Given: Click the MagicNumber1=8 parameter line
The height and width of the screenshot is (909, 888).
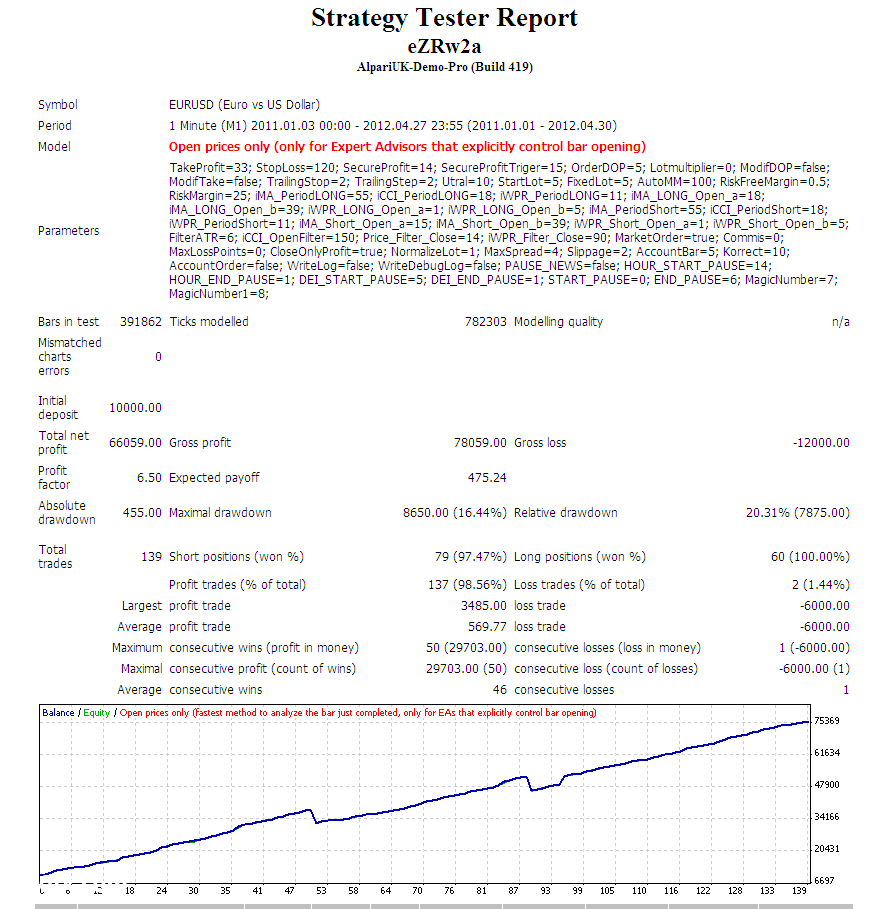Looking at the screenshot, I should [219, 294].
